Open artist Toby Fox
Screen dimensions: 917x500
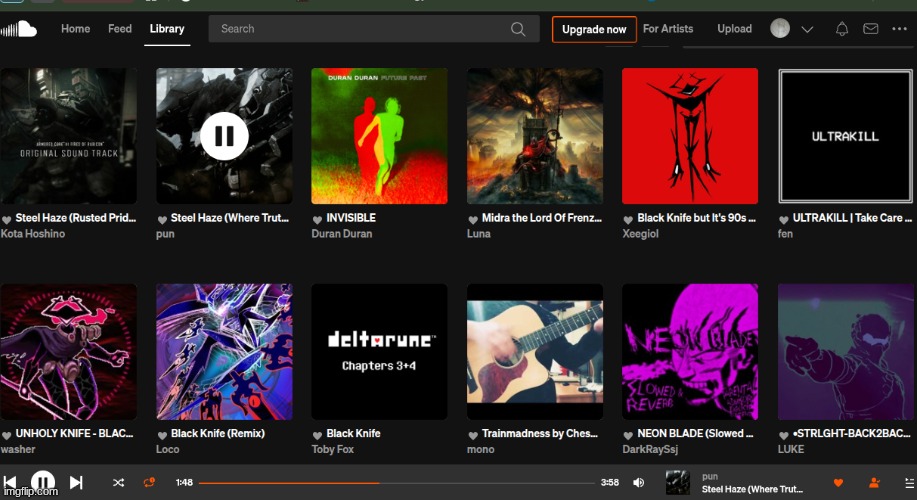[x=332, y=449]
